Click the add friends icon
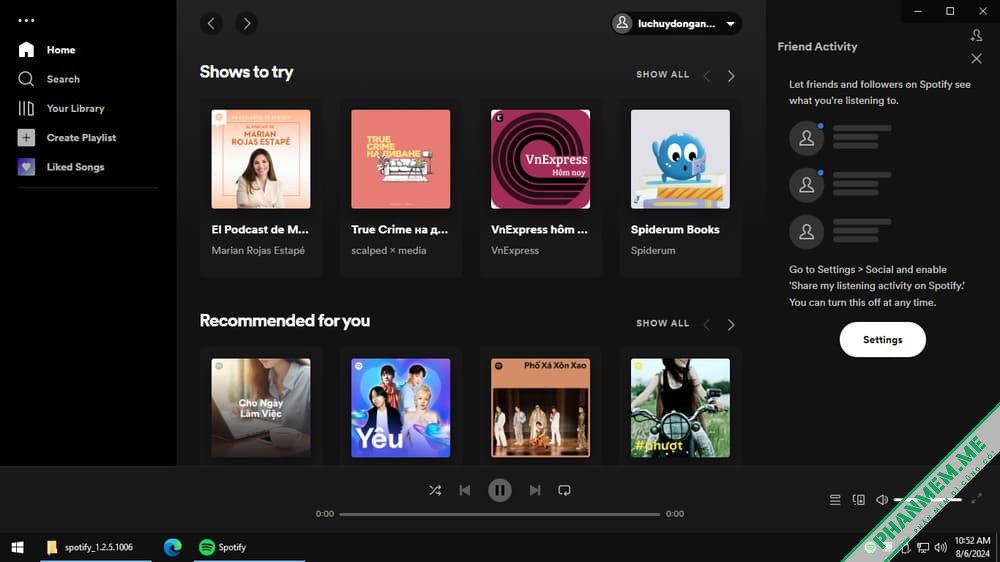The height and width of the screenshot is (562, 1000). [976, 35]
